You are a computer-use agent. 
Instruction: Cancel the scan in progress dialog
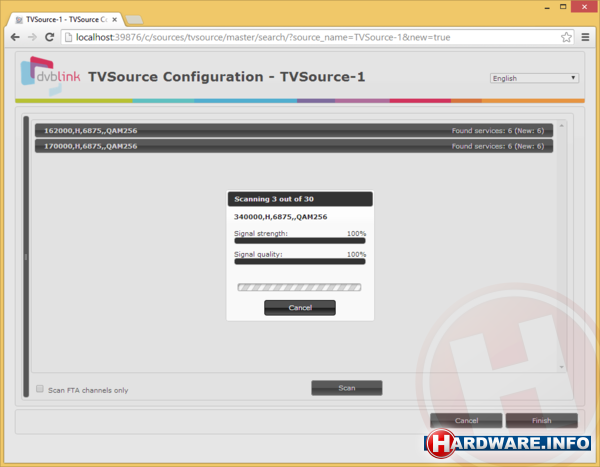pos(299,308)
